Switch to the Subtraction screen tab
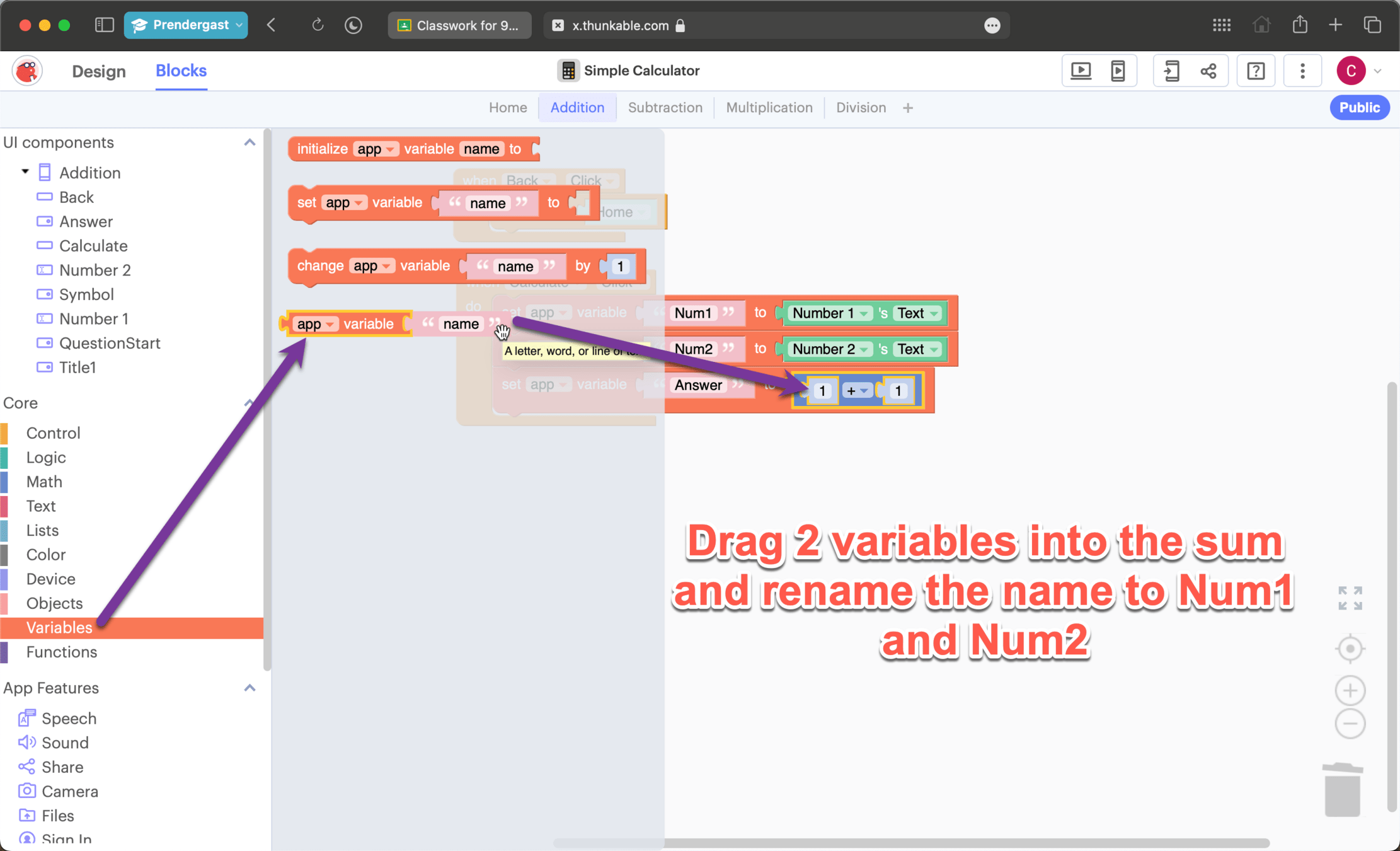 pyautogui.click(x=665, y=108)
